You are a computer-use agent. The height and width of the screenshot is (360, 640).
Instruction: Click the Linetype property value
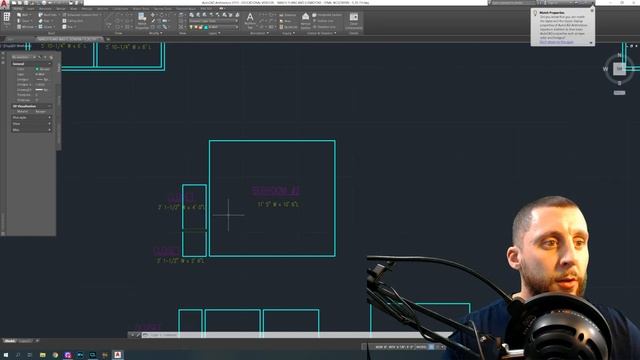pos(43,80)
